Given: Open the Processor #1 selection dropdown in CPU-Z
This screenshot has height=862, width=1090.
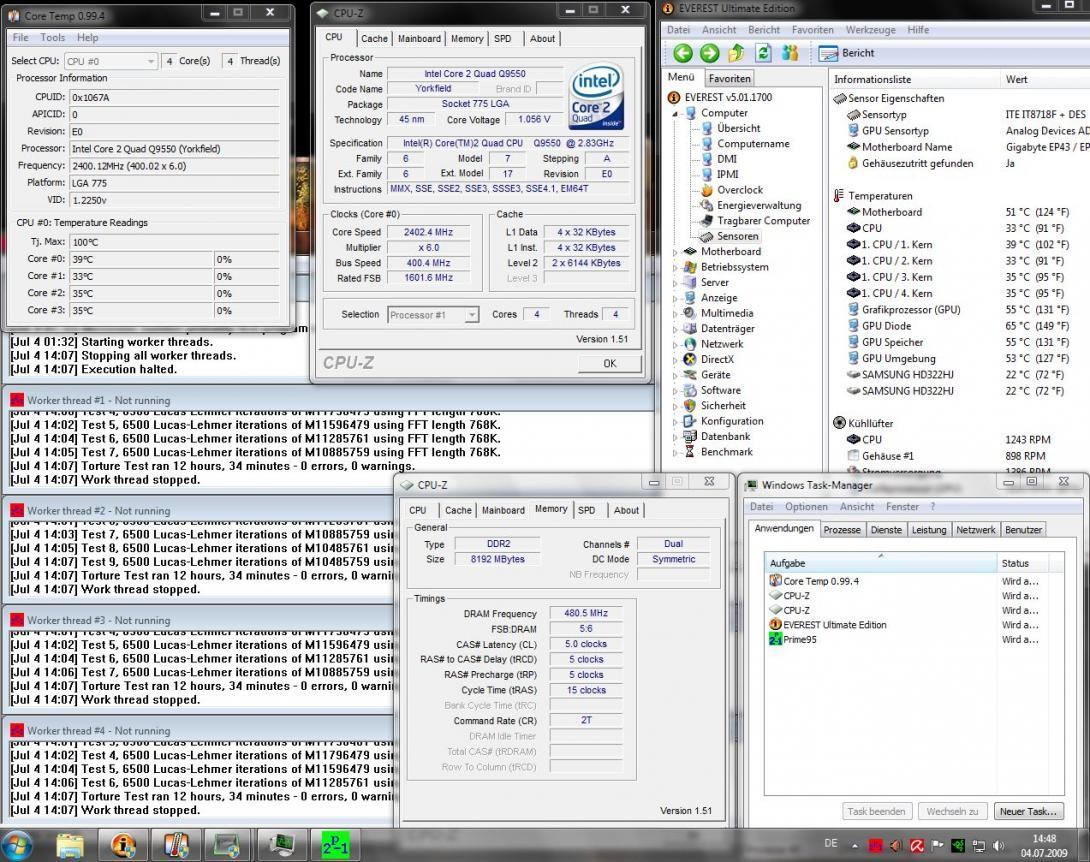Looking at the screenshot, I should (432, 315).
